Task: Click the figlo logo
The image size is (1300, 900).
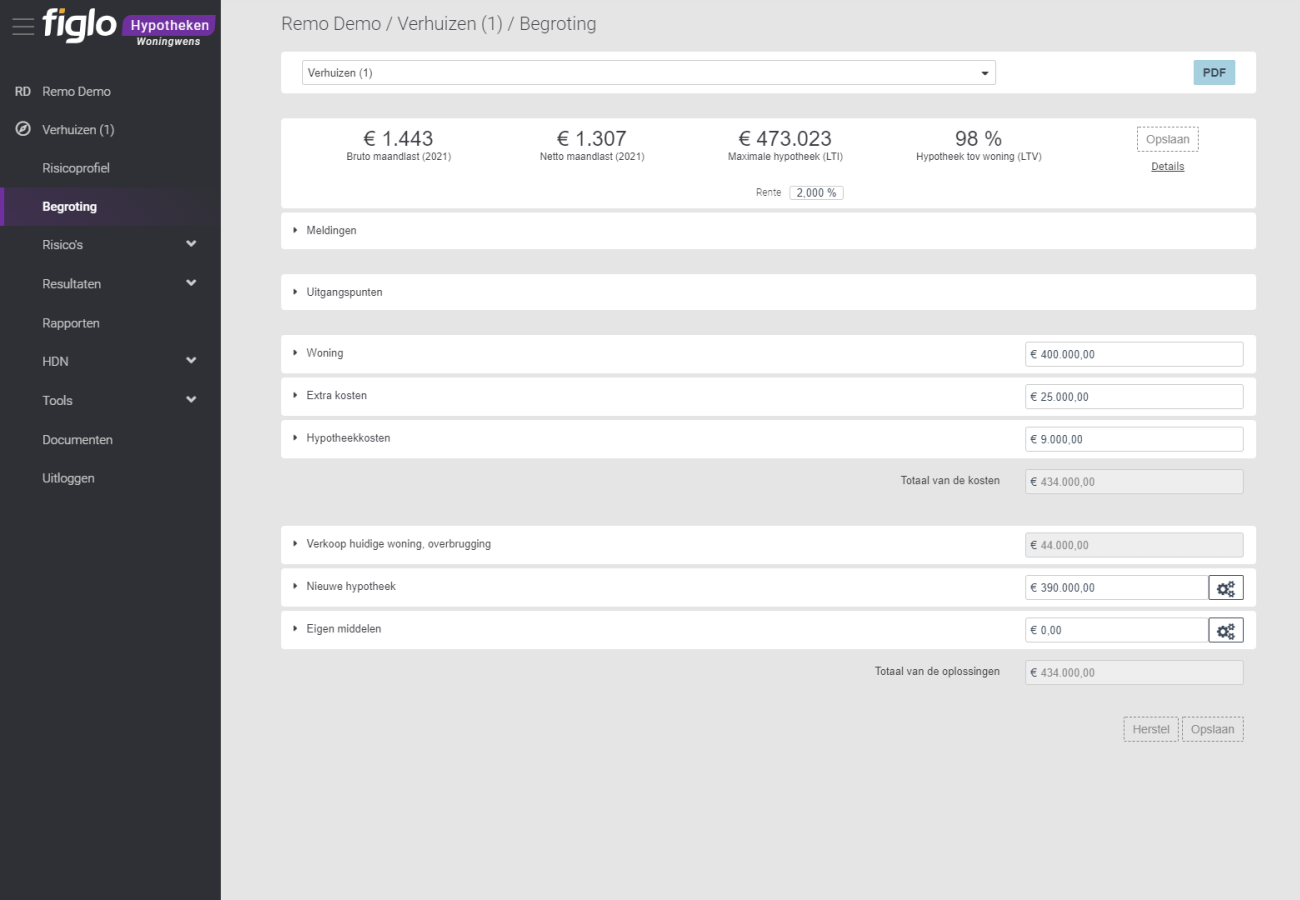Action: [x=80, y=26]
